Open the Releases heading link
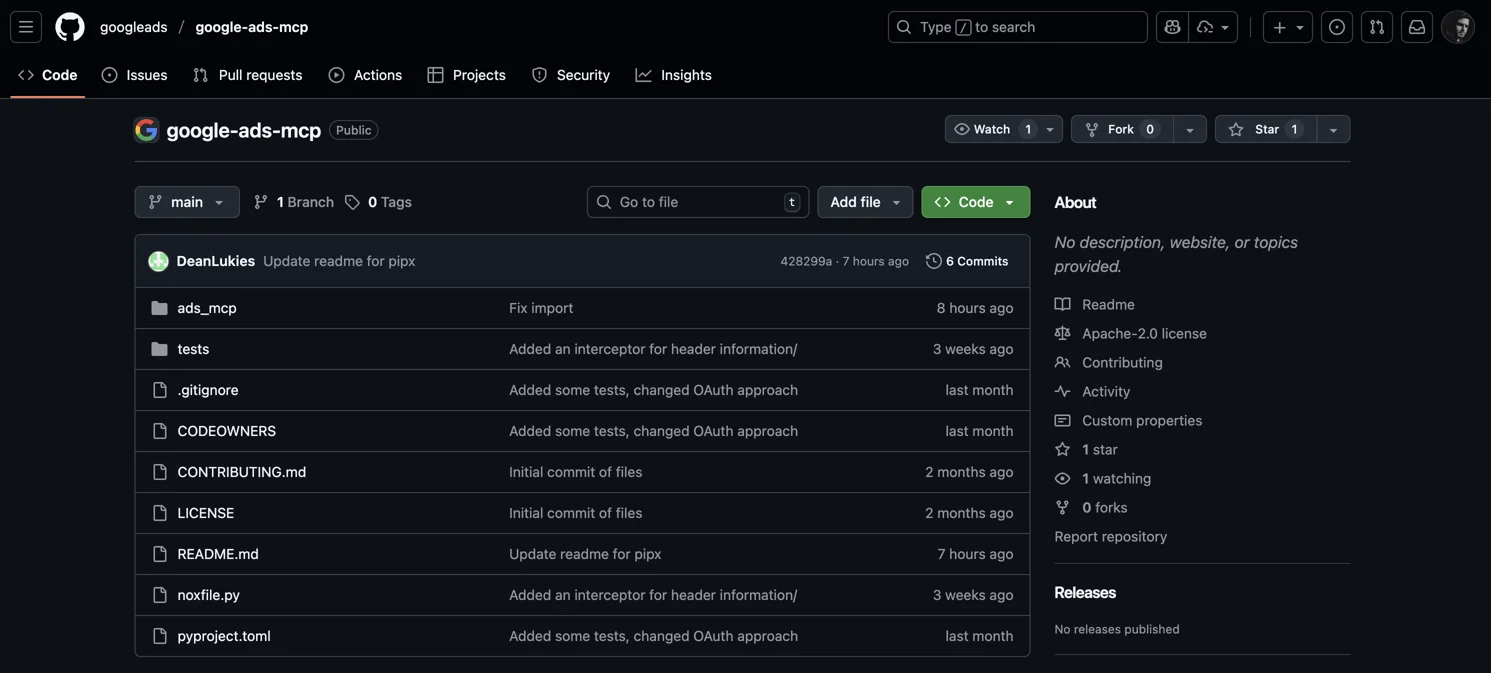 (x=1084, y=593)
